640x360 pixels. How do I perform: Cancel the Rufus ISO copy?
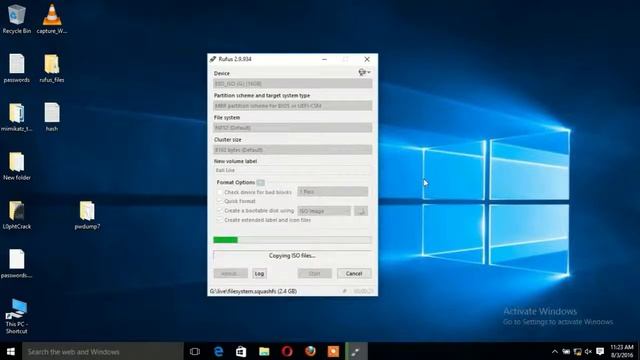pyautogui.click(x=354, y=273)
